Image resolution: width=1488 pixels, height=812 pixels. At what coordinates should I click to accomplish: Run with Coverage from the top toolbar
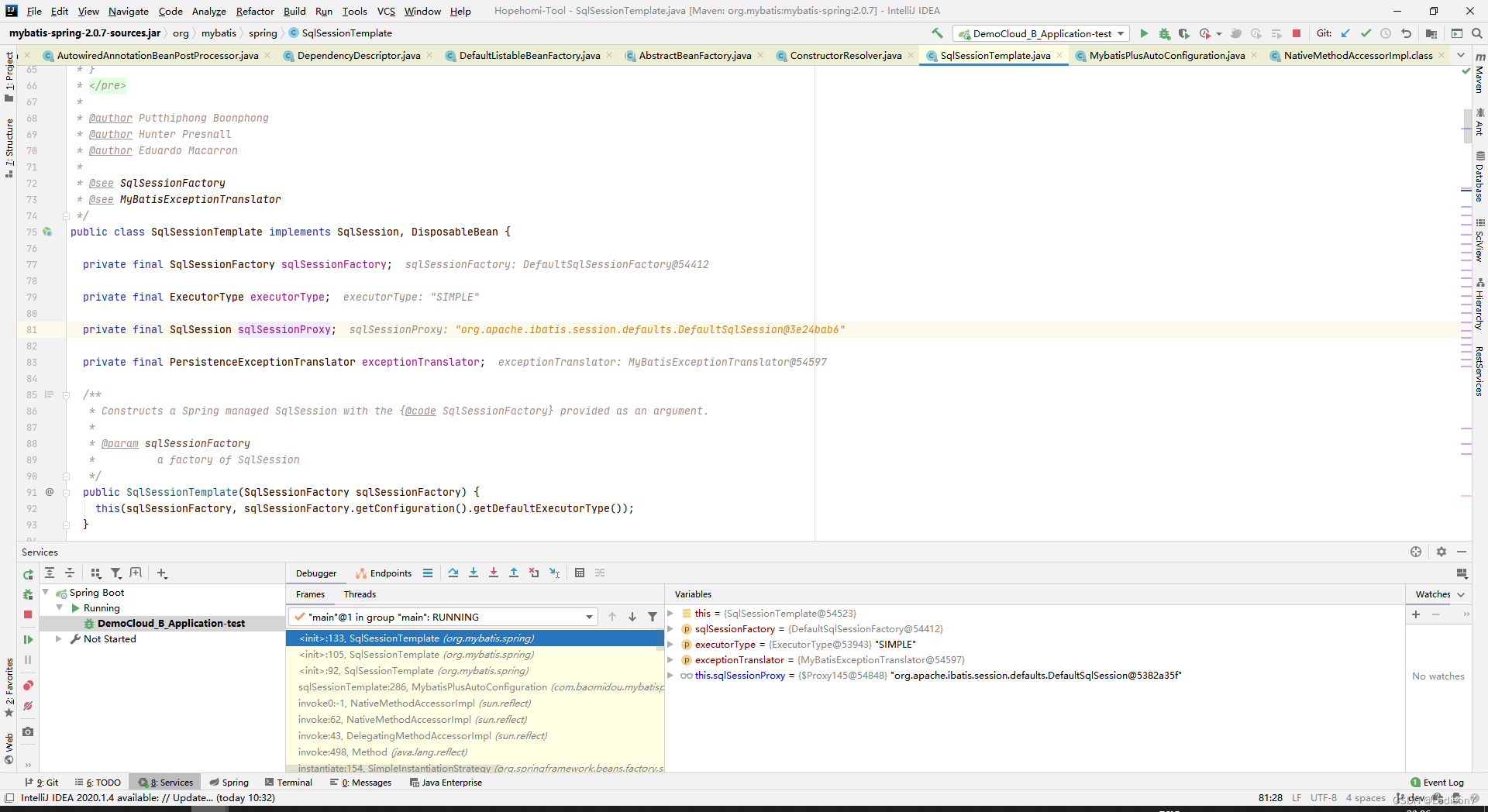click(1184, 33)
